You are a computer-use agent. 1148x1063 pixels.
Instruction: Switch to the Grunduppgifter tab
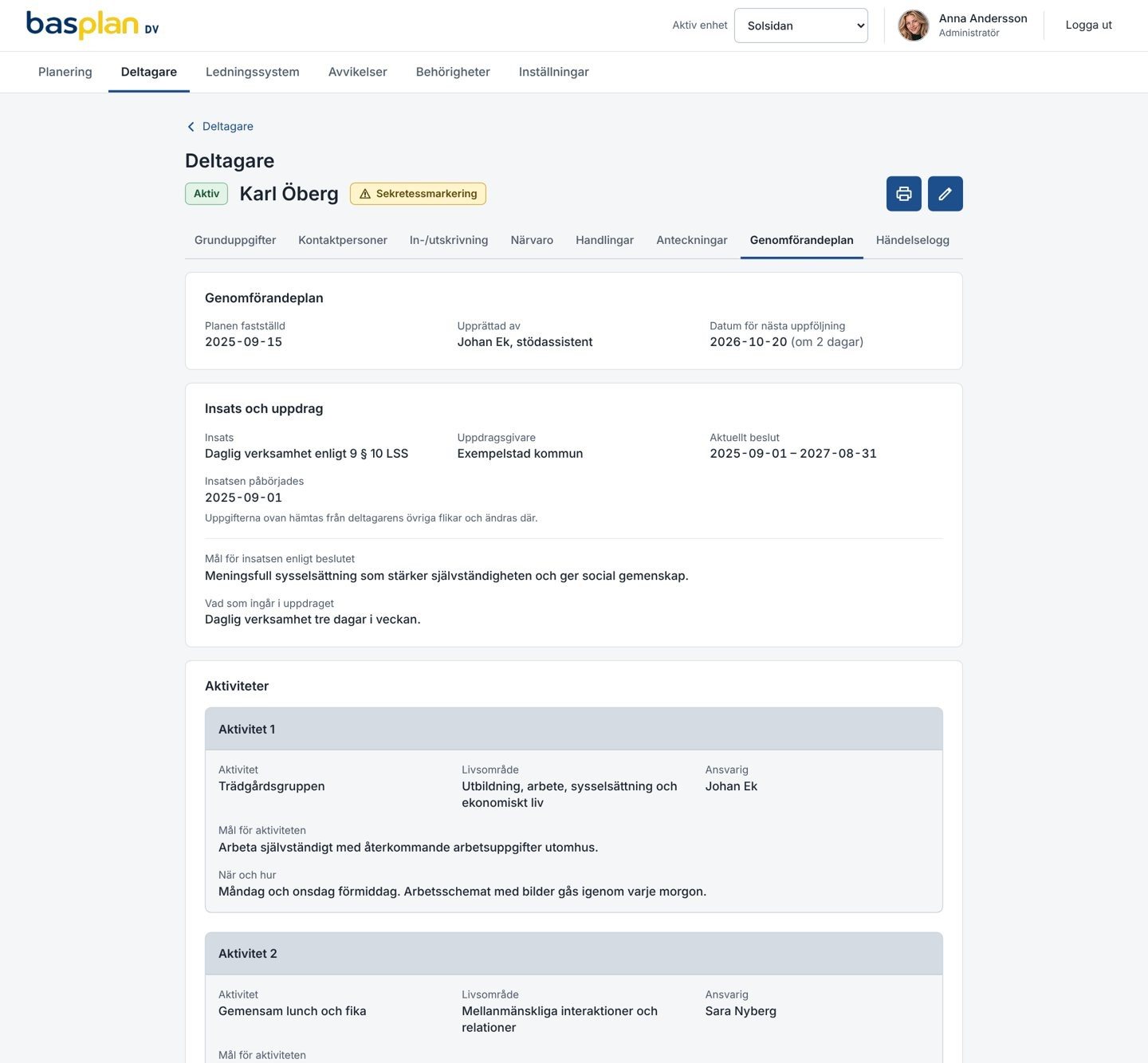(235, 240)
